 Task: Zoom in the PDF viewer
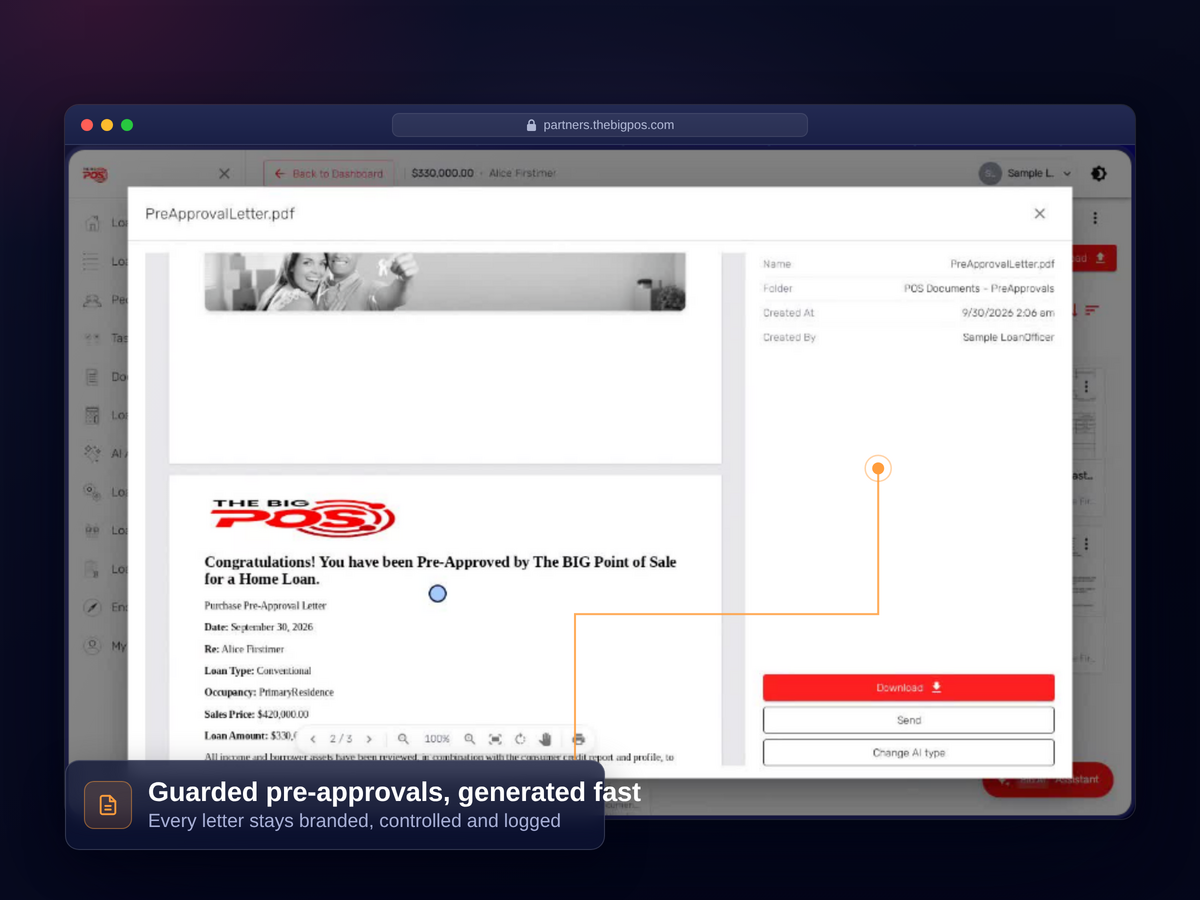(x=469, y=739)
